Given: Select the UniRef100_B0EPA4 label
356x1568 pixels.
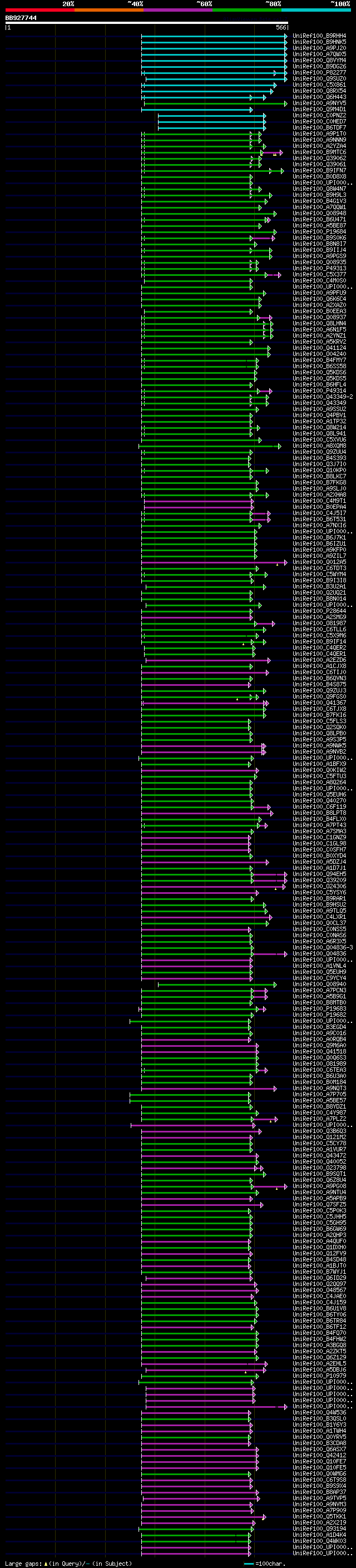Looking at the screenshot, I should point(319,507).
